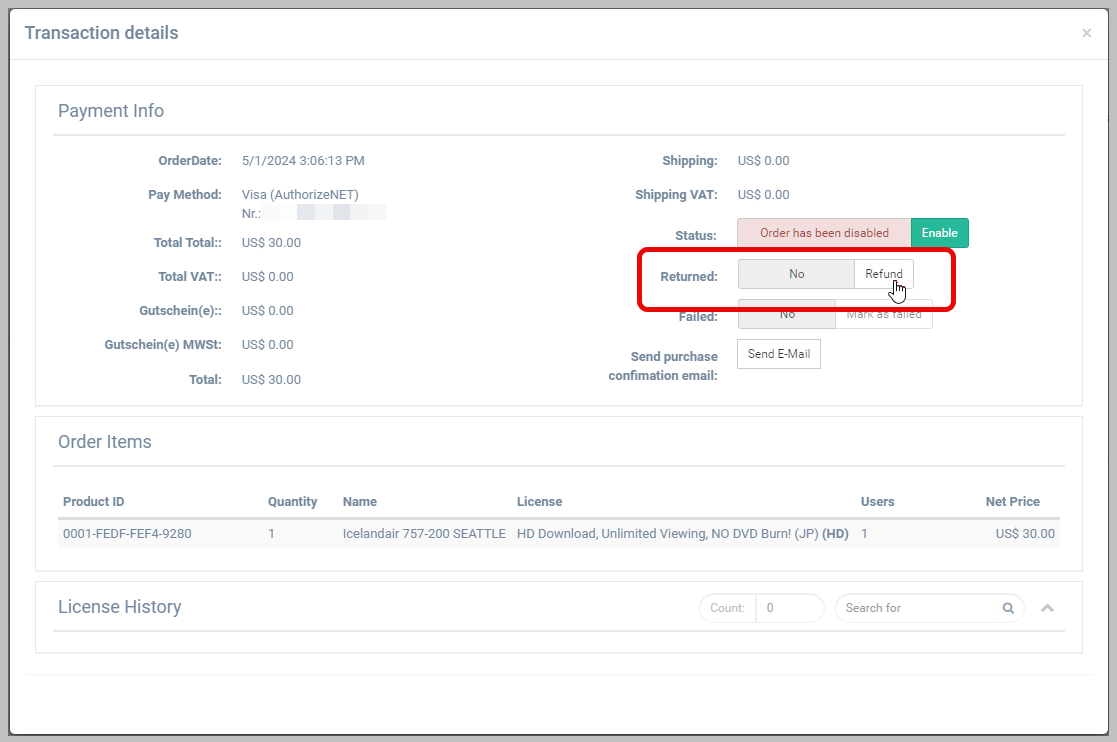Select the Returned 'No' status box

(796, 274)
